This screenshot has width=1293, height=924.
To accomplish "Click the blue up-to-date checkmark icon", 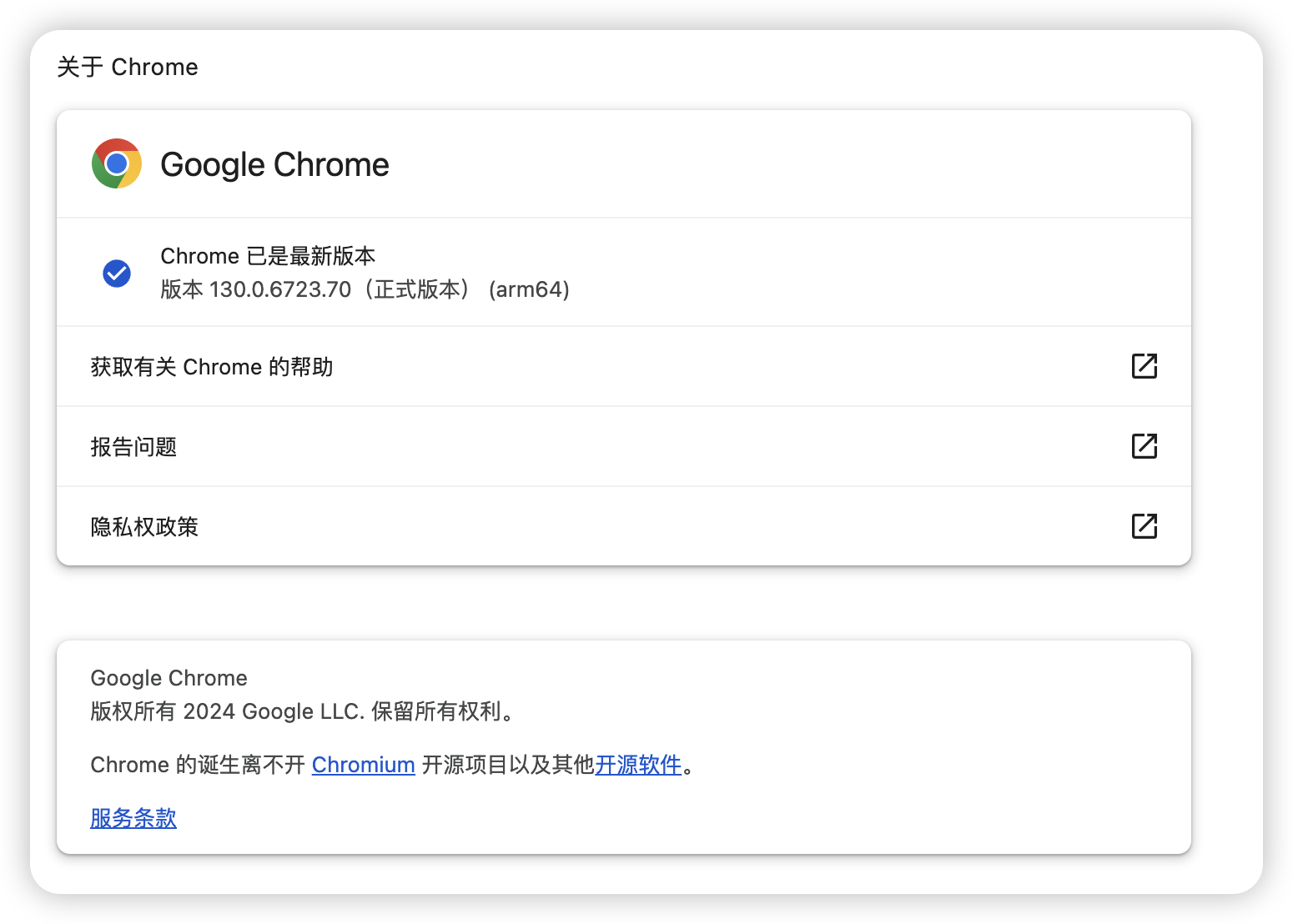I will point(117,273).
